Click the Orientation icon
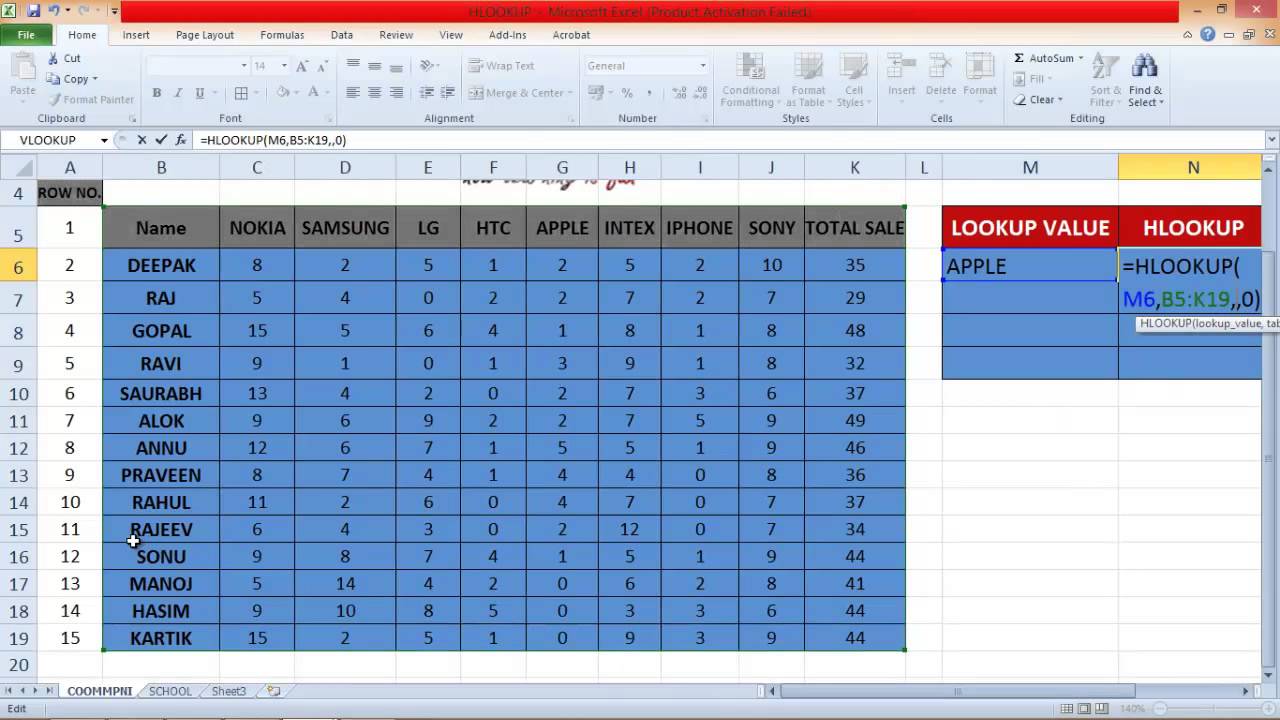The height and width of the screenshot is (720, 1280). point(428,66)
